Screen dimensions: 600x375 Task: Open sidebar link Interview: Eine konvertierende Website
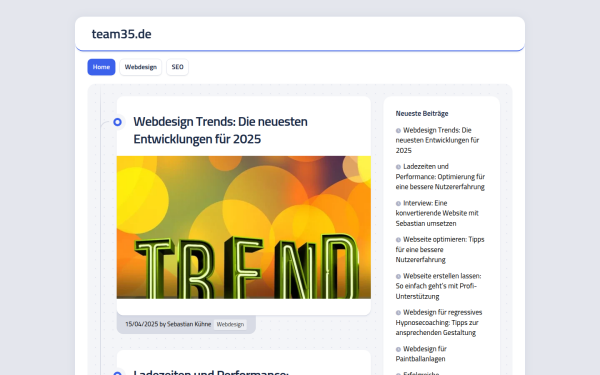437,213
